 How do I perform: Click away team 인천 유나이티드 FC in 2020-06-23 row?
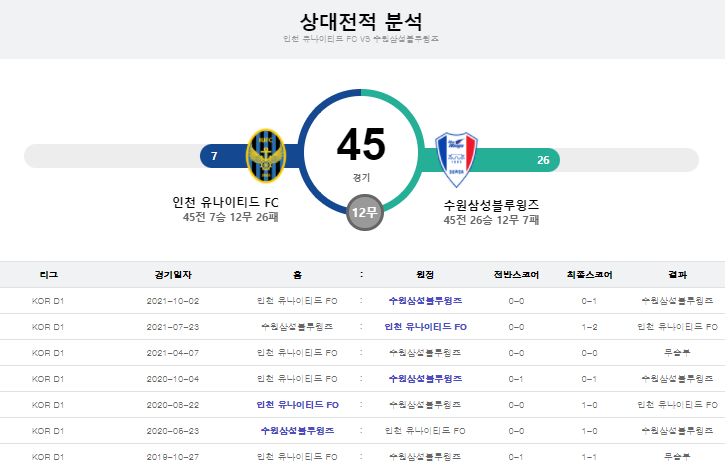pyautogui.click(x=425, y=431)
